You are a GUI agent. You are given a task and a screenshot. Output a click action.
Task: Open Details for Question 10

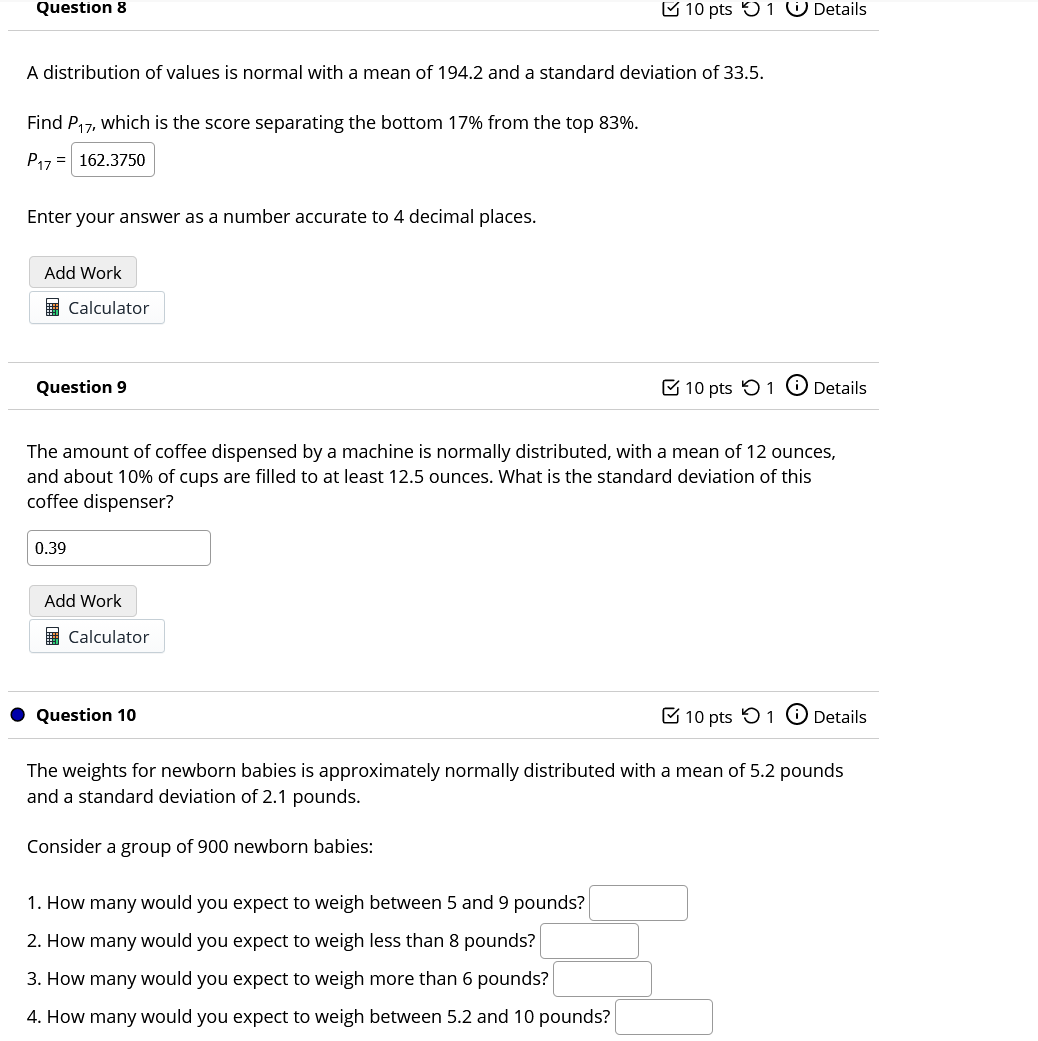coord(840,717)
